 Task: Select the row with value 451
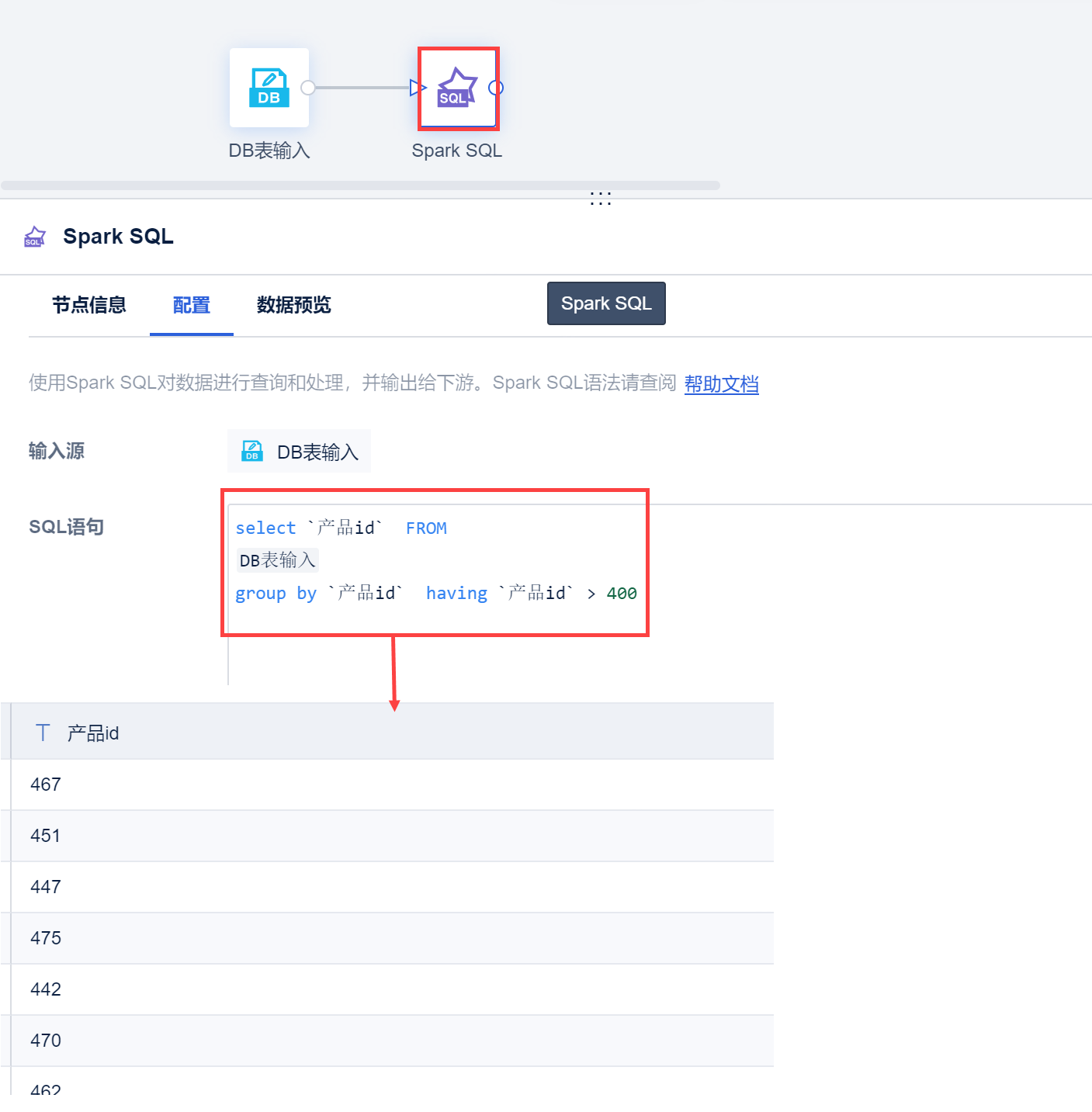pos(393,836)
